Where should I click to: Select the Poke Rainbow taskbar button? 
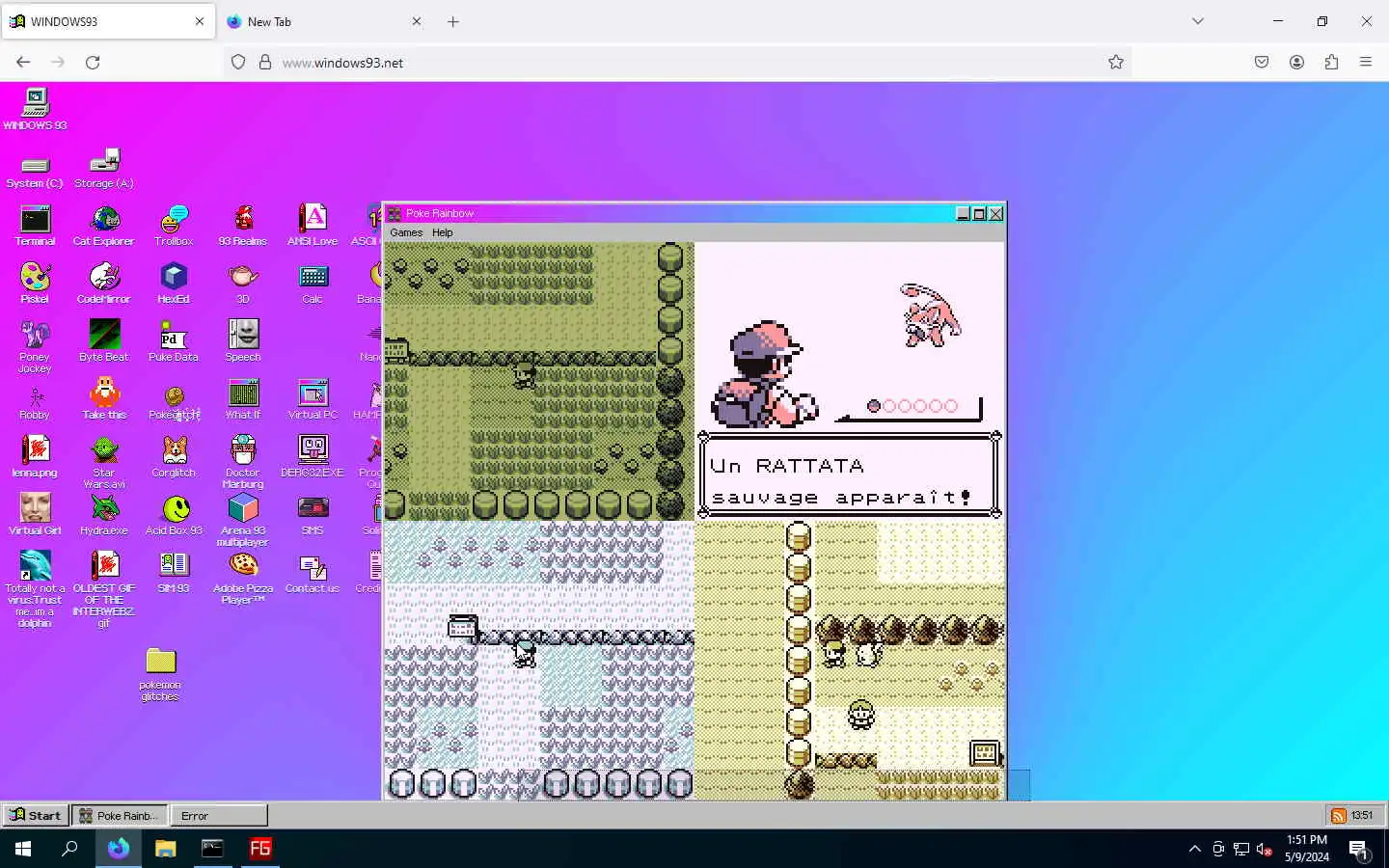tap(120, 815)
